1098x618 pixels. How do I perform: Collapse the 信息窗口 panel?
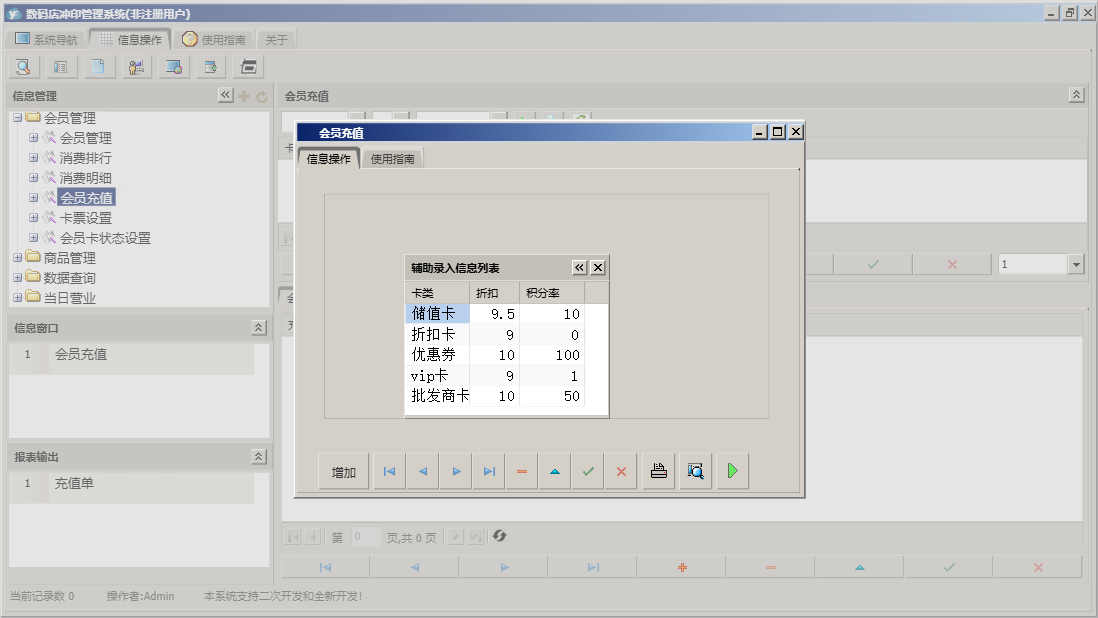258,328
